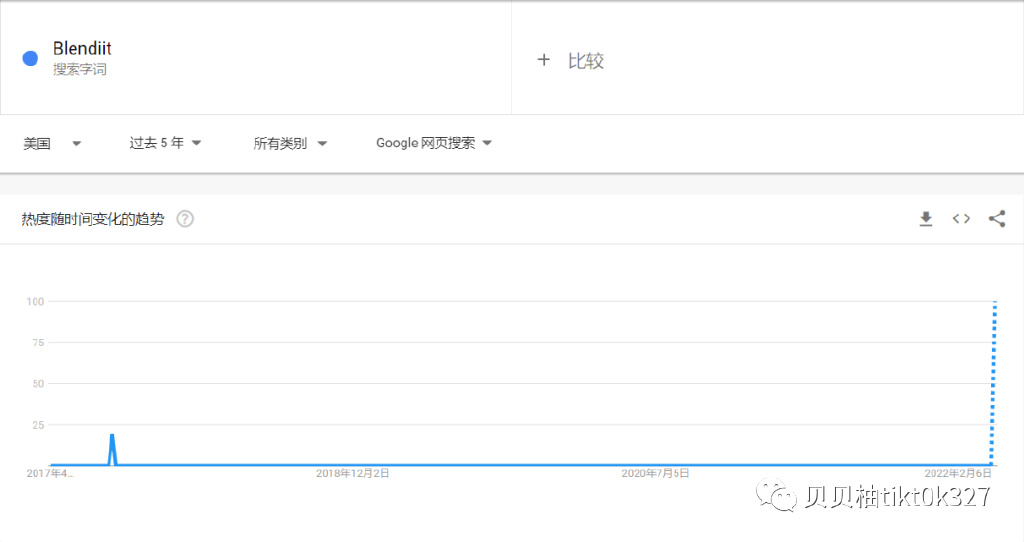Click the 50 value on the y-axis
This screenshot has width=1024, height=542.
(x=38, y=384)
